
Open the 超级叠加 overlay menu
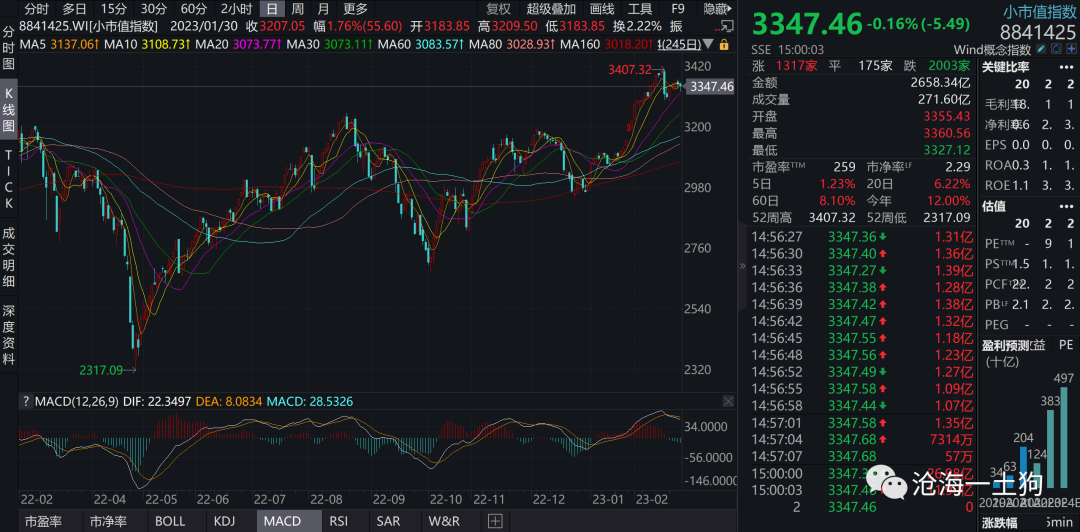pyautogui.click(x=551, y=9)
